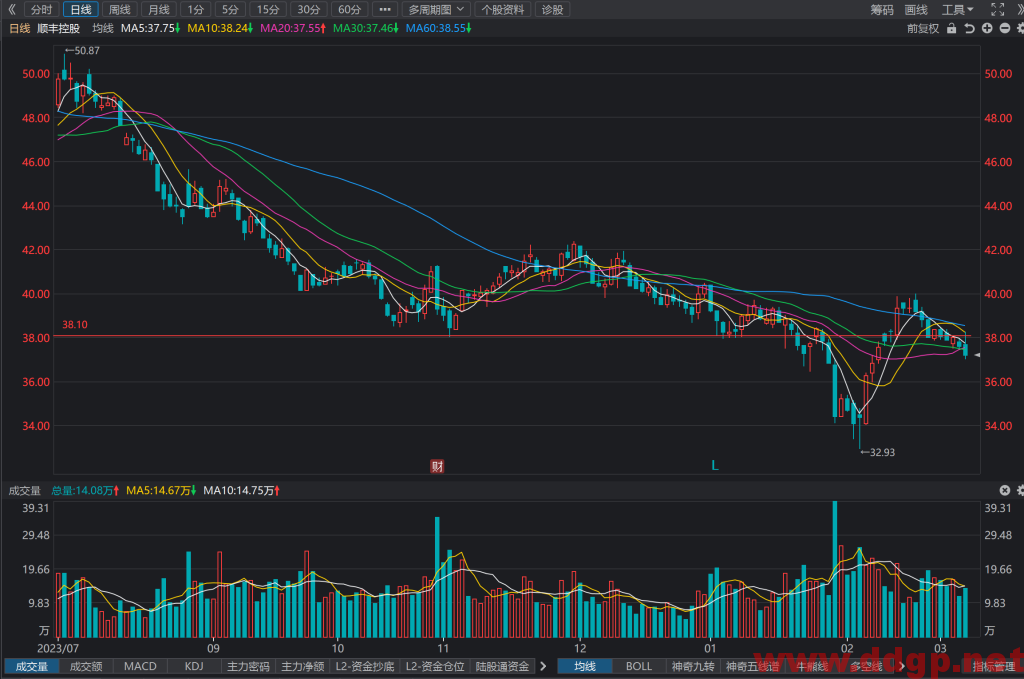Switch to 分时 intraday view
1024x679 pixels.
coord(40,9)
